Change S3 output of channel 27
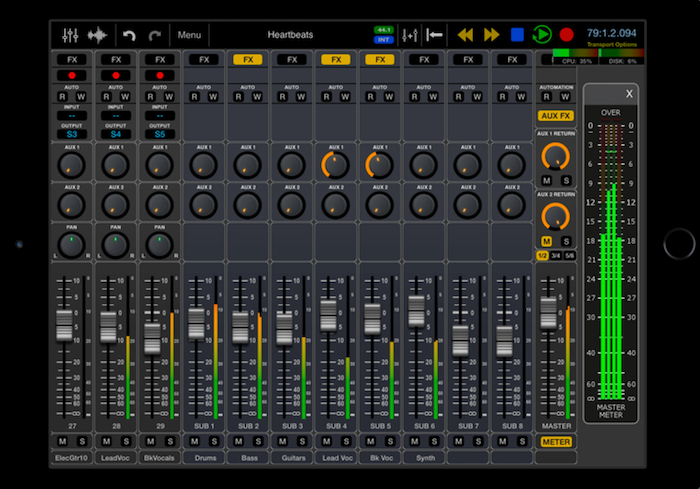 [72, 134]
